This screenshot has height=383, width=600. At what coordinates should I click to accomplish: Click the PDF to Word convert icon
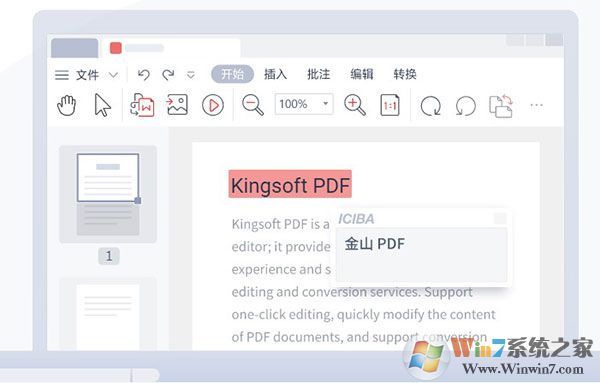pyautogui.click(x=142, y=105)
